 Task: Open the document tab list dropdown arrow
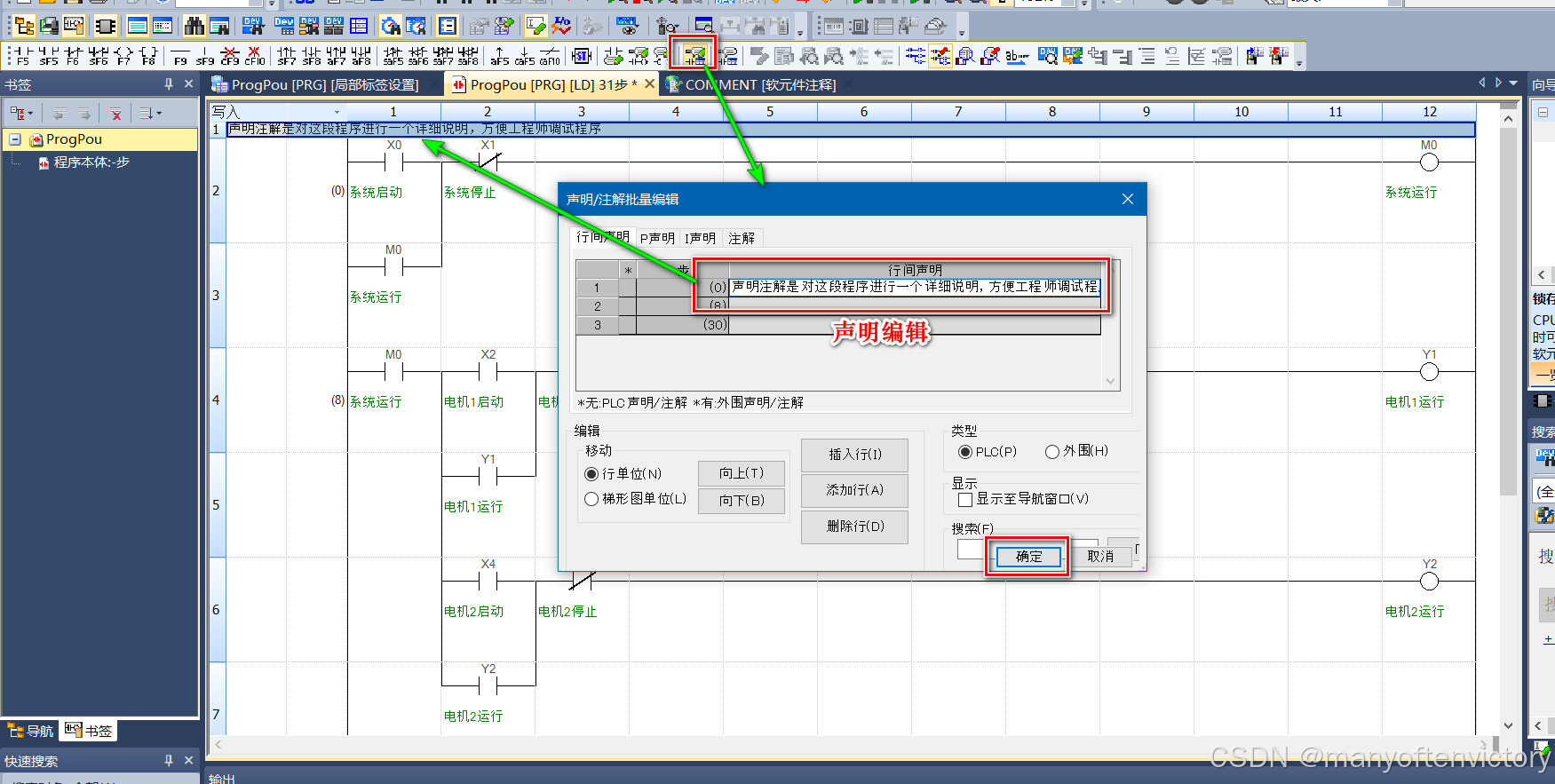[x=1513, y=83]
